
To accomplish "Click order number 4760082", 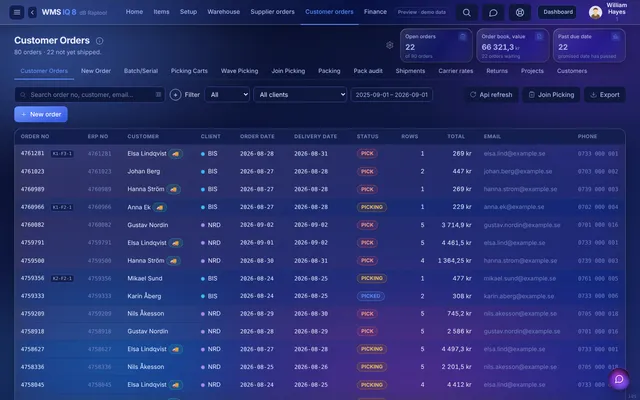I will tap(33, 225).
